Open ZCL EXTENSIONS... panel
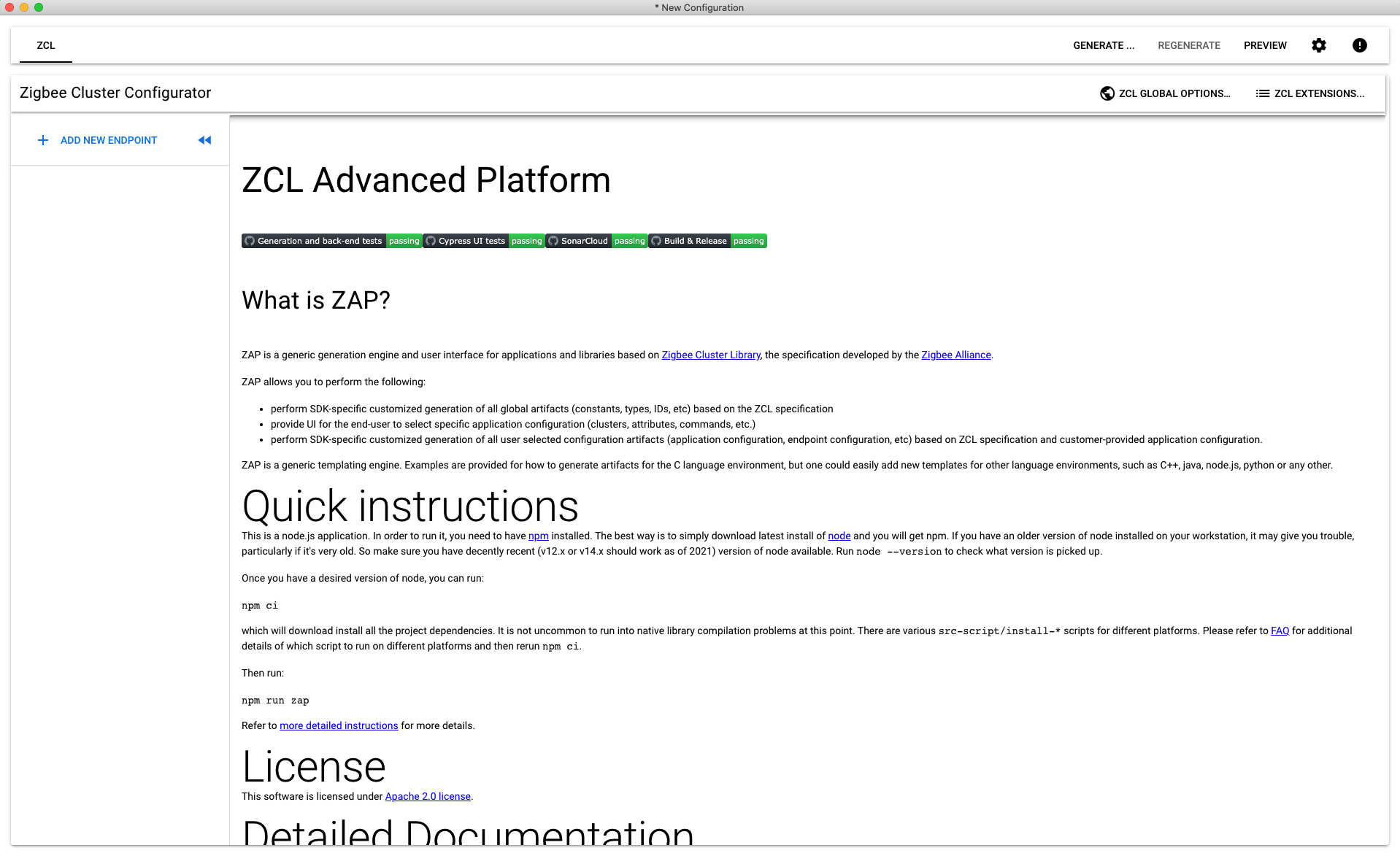 [1310, 93]
